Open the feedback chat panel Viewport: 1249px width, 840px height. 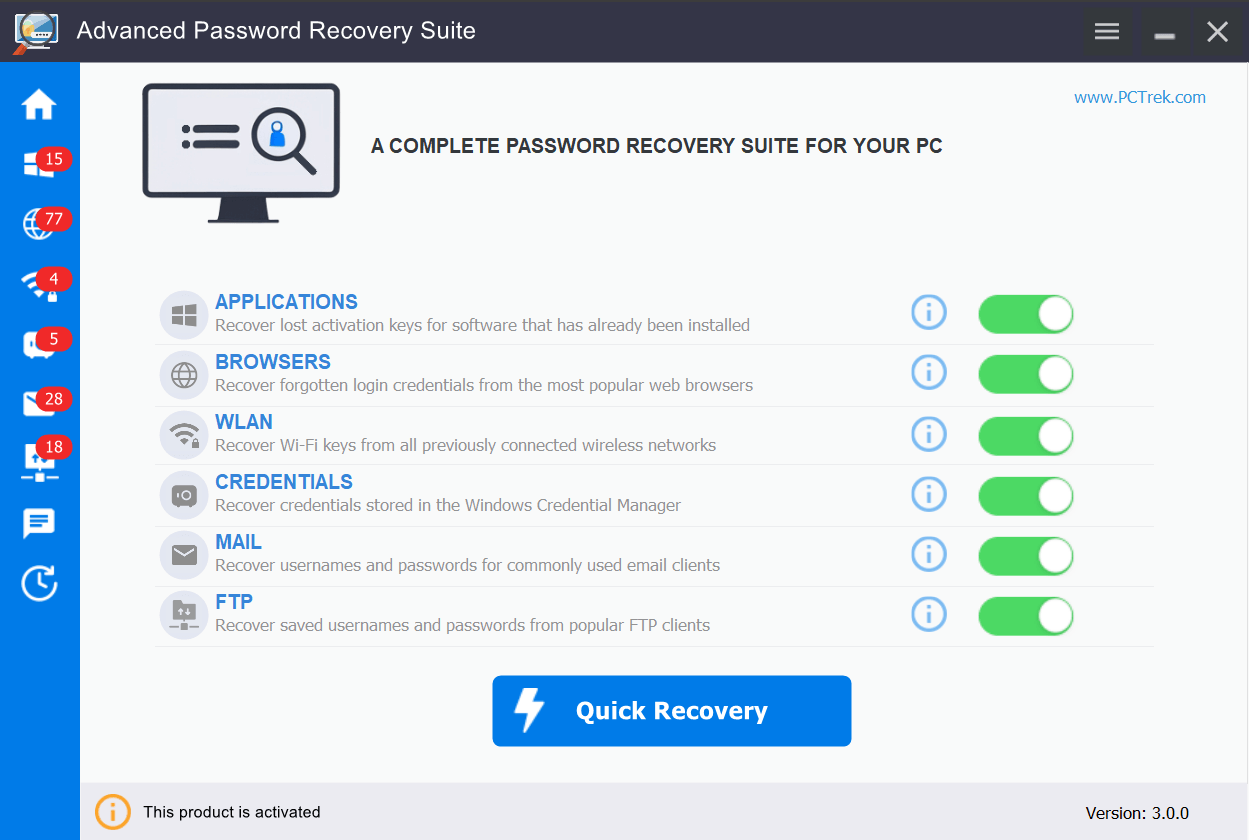coord(39,523)
